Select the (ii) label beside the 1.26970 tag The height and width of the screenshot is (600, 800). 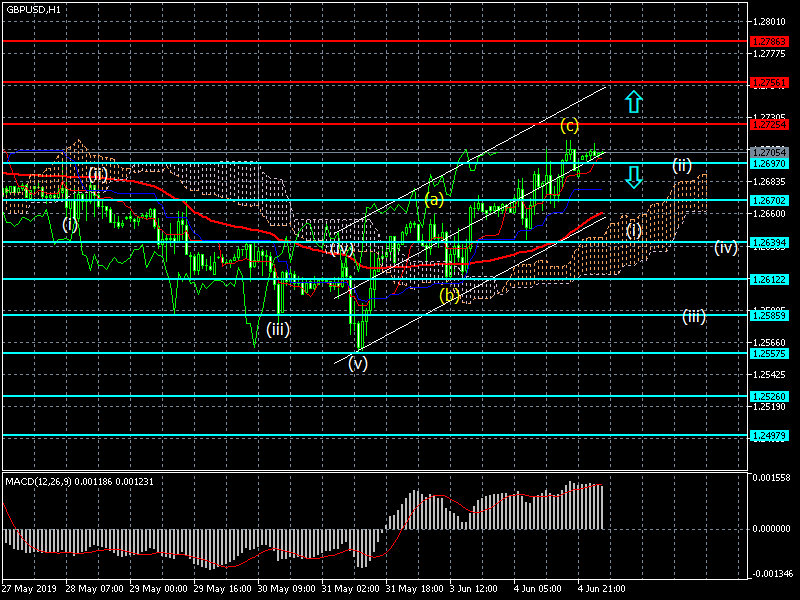click(x=682, y=165)
